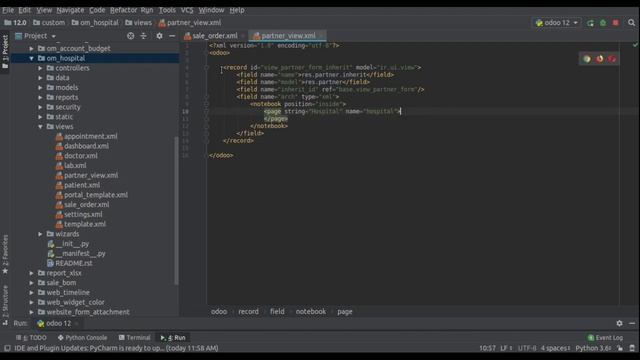This screenshot has height=360, width=640.
Task: Open Run panel settings gear
Action: 619,323
